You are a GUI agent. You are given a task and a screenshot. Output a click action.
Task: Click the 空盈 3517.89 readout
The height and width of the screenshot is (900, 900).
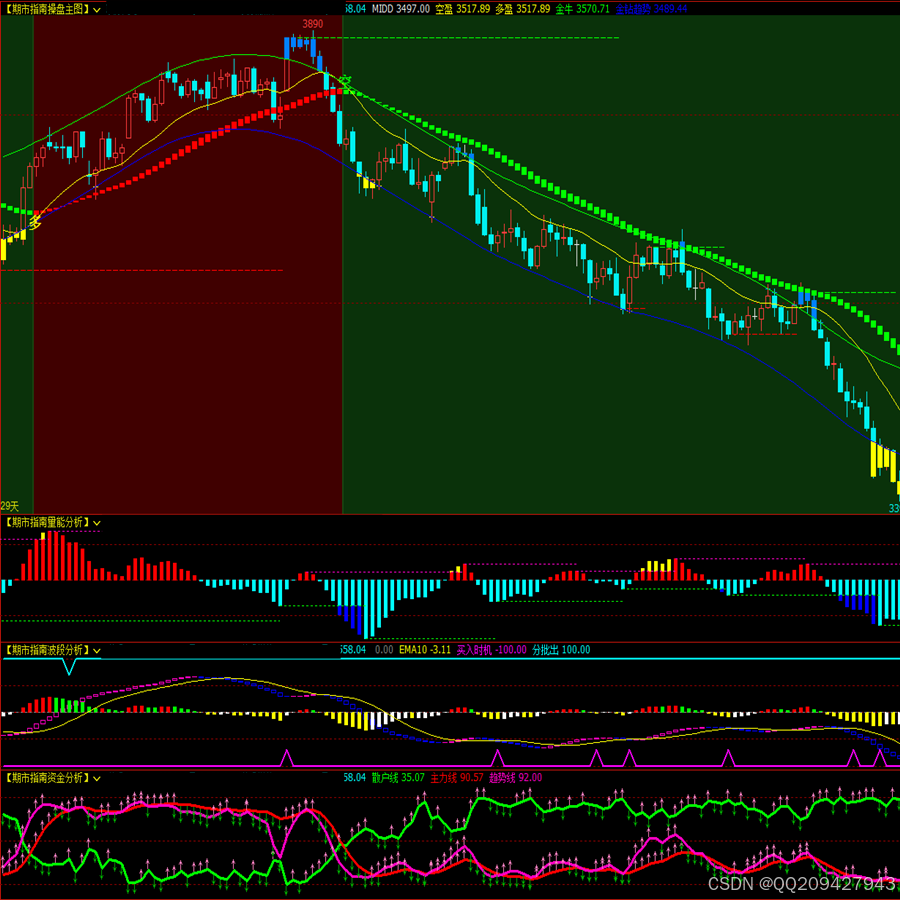463,9
